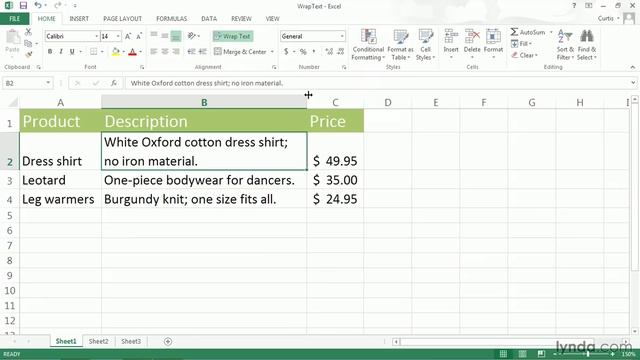Click the Fill Color yellow swatch

tap(116, 52)
